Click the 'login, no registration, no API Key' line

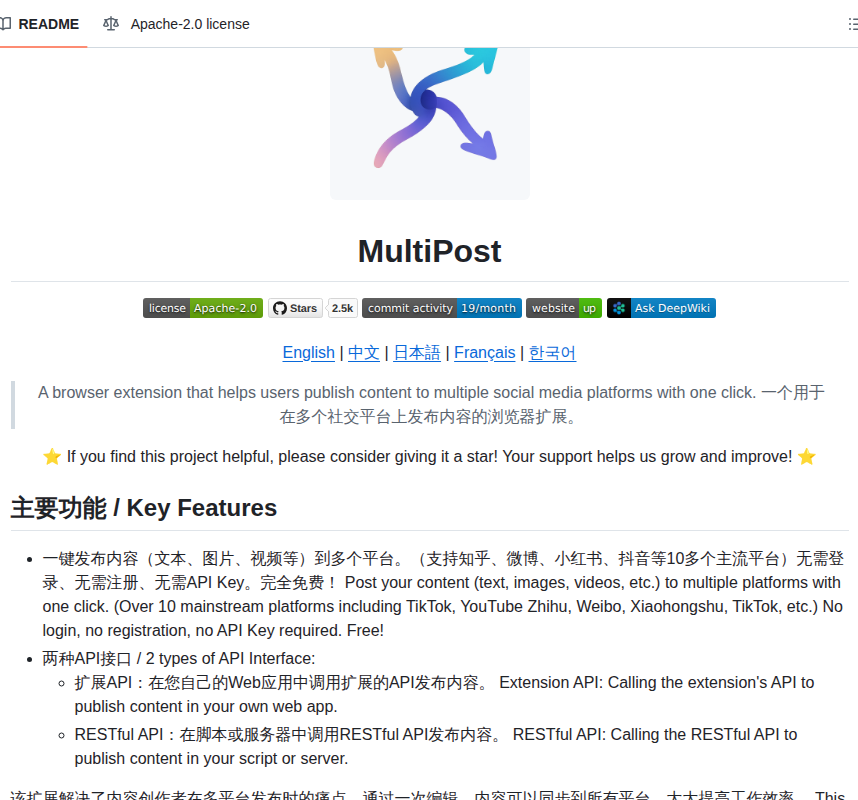(x=213, y=630)
